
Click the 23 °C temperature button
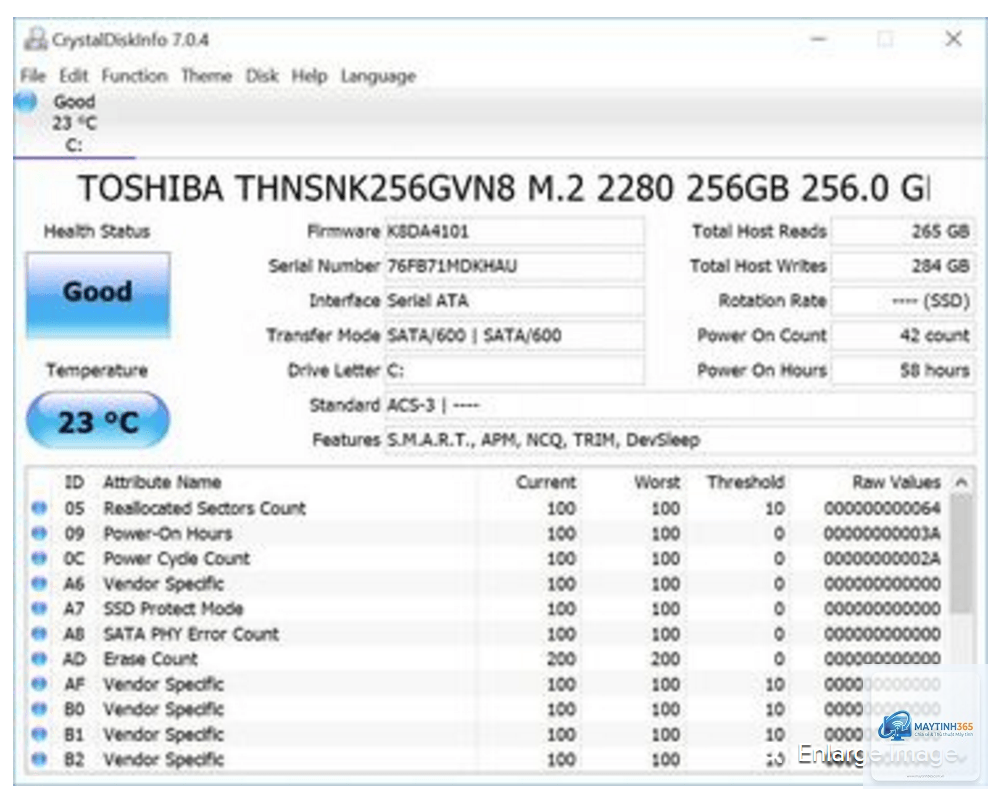coord(98,420)
